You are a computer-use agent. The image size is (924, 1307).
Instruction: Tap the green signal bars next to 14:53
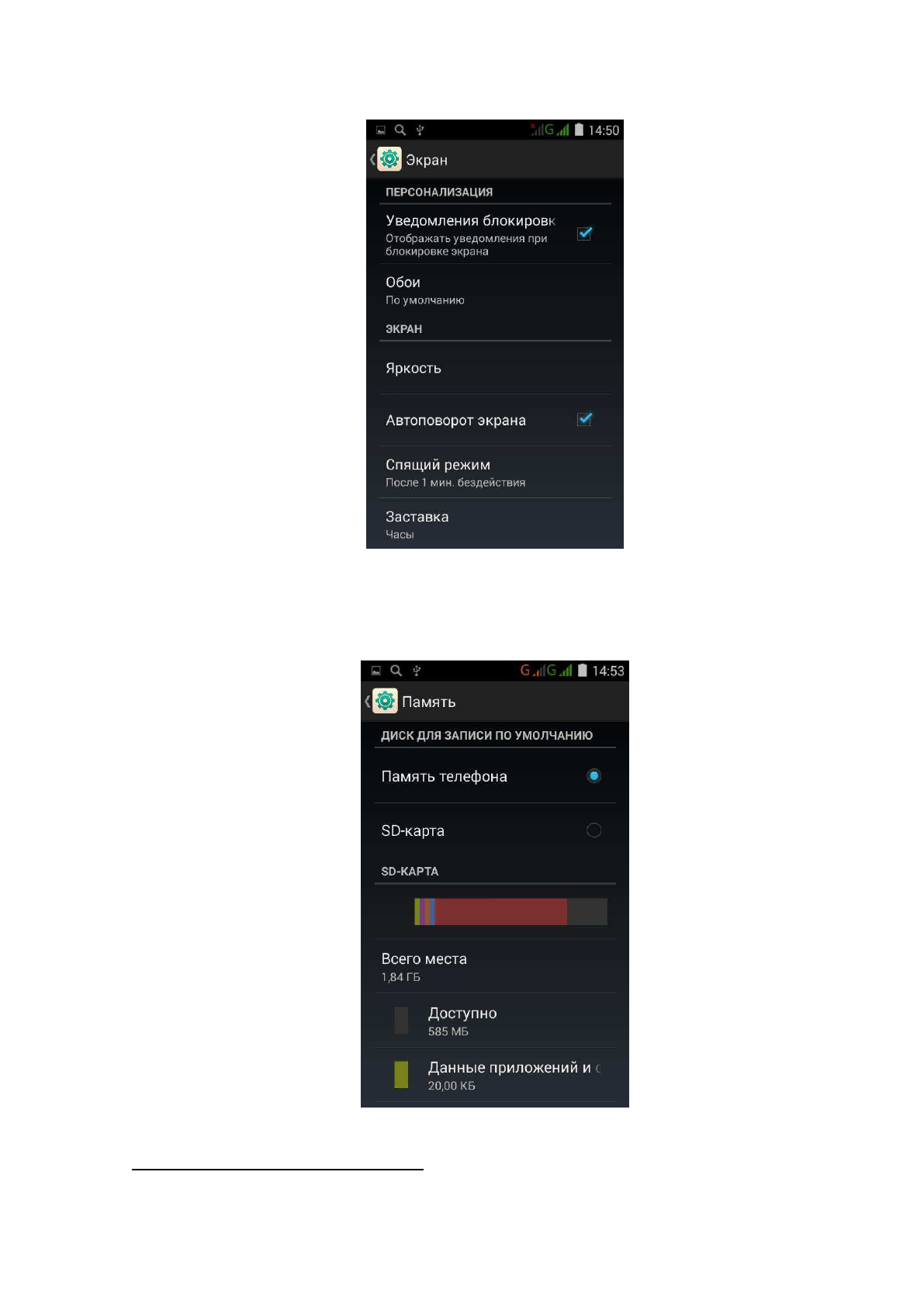click(x=566, y=671)
